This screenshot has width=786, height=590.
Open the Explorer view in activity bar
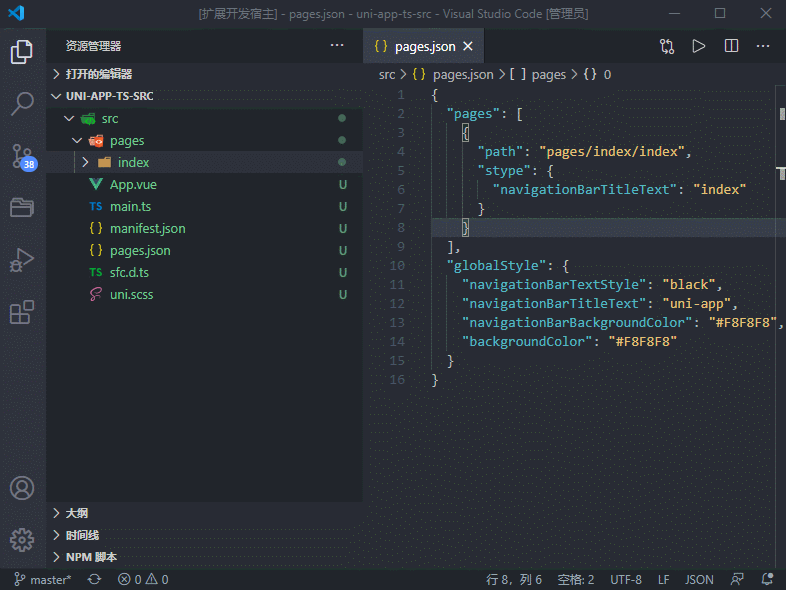[22, 52]
